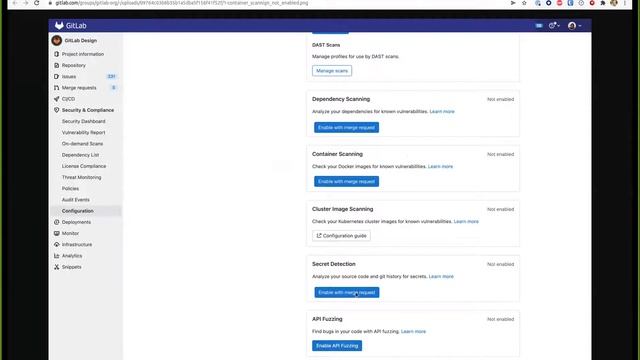
Task: Open Vulnerability Report in sidebar
Action: (83, 133)
